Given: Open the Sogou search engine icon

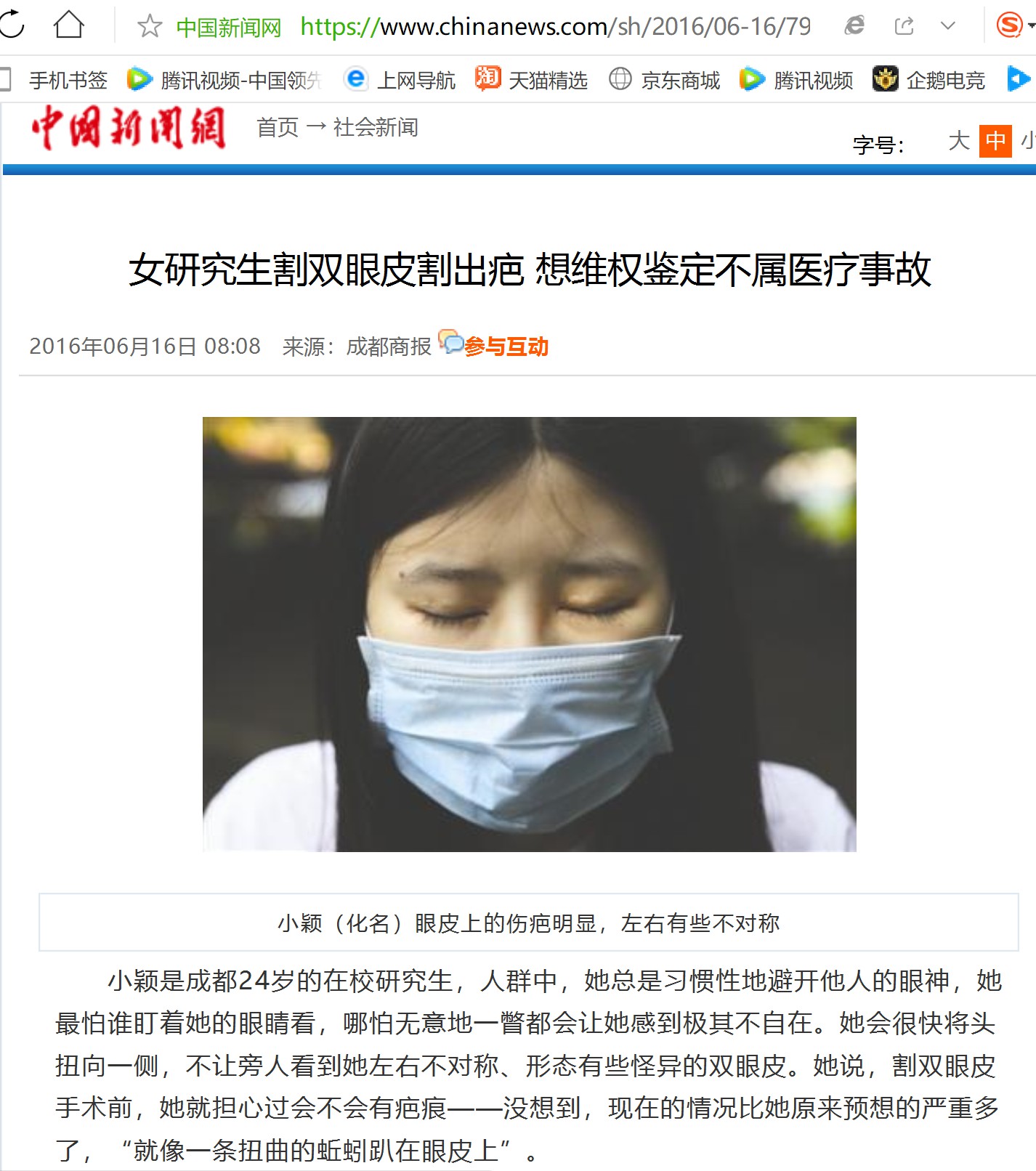Looking at the screenshot, I should tap(1009, 25).
